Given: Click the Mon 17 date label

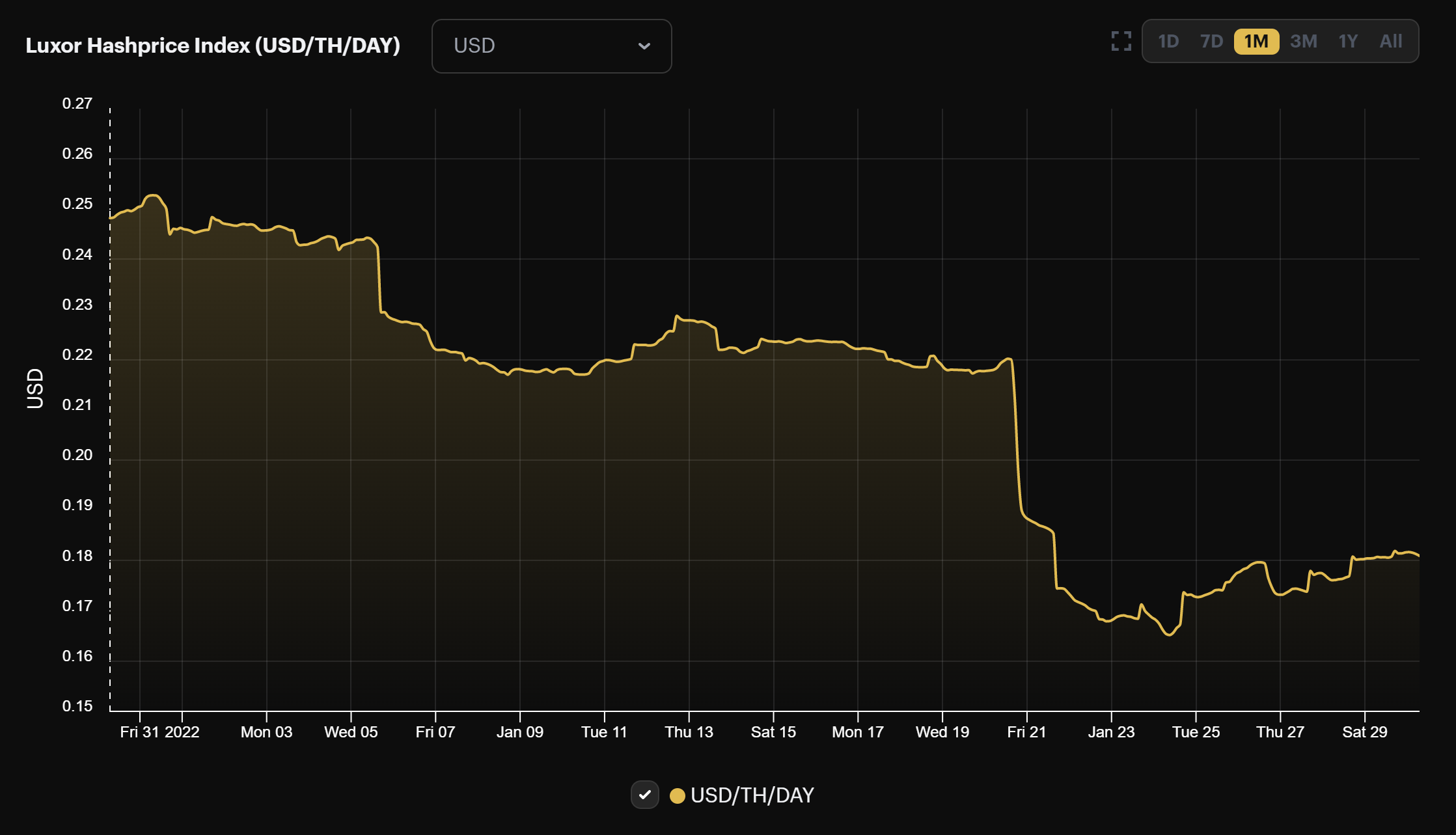Looking at the screenshot, I should (858, 732).
